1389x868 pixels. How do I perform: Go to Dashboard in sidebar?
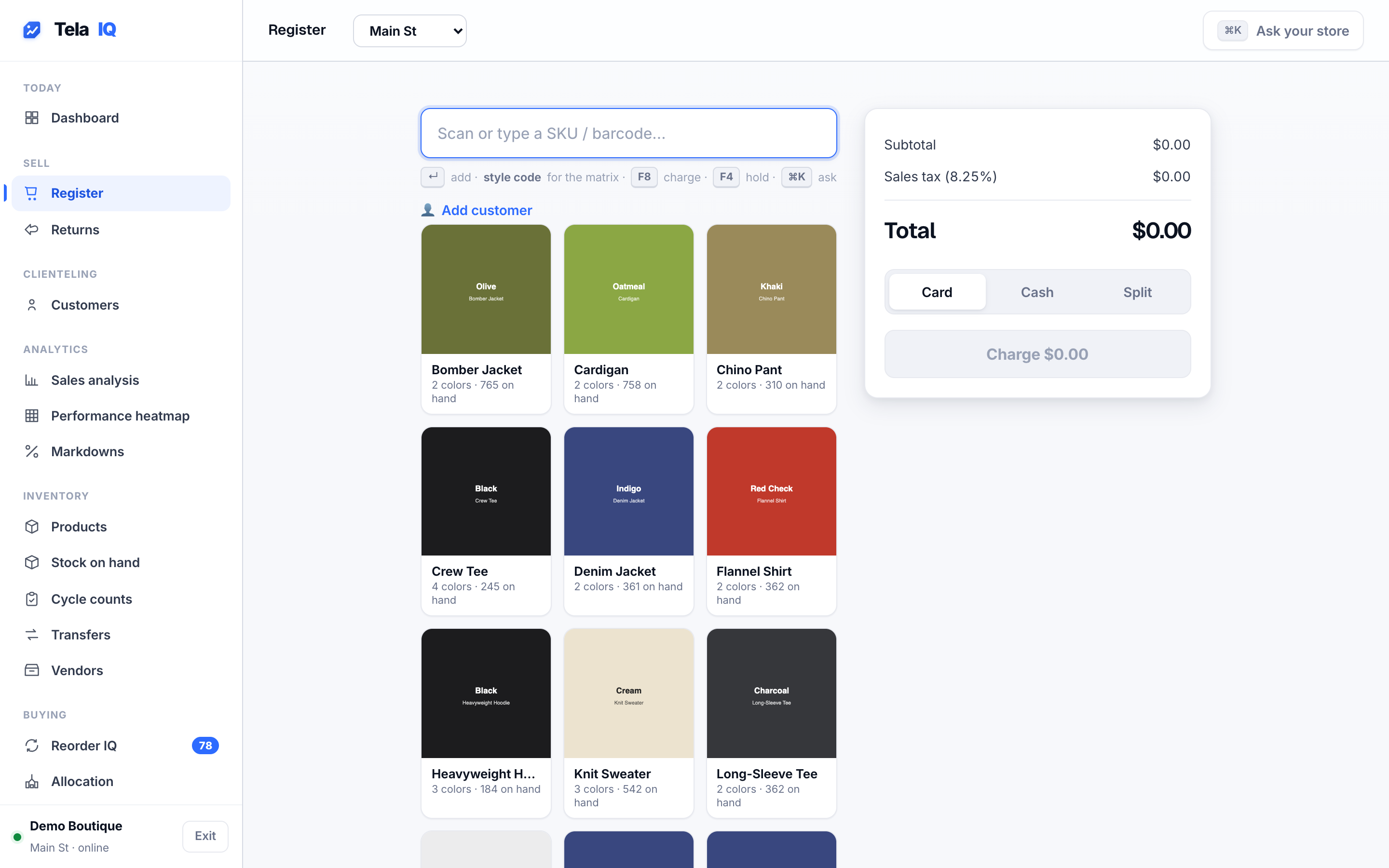[x=121, y=118]
